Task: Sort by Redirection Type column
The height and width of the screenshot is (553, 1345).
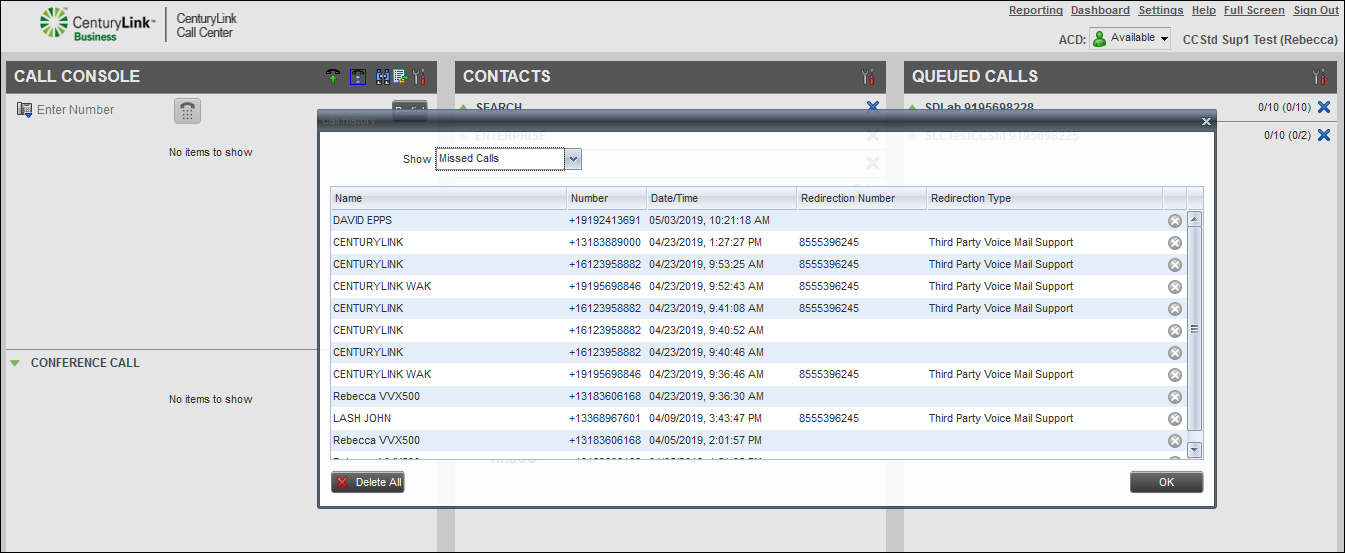Action: click(1045, 198)
